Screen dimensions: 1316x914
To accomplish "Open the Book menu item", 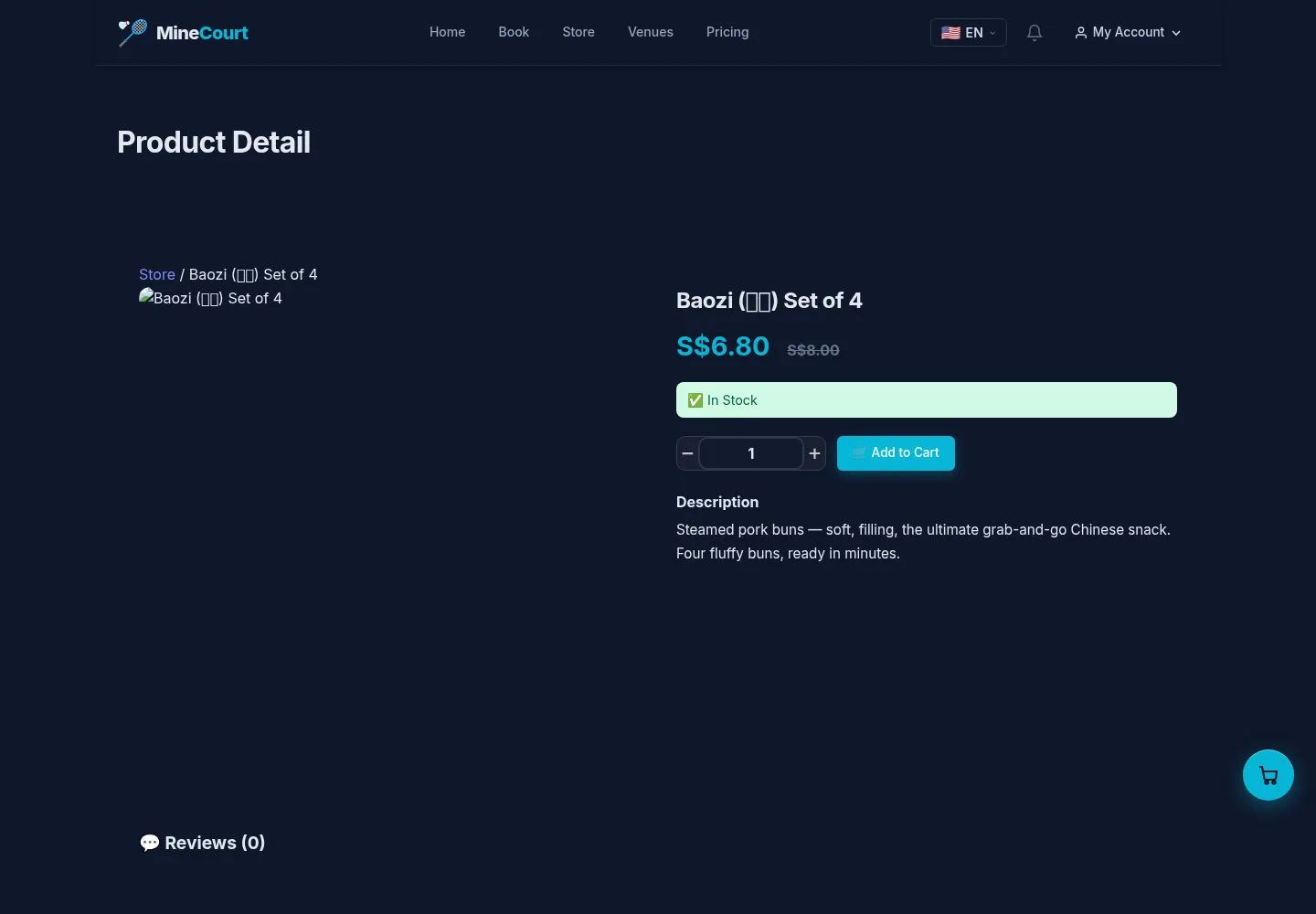I will coord(514,32).
